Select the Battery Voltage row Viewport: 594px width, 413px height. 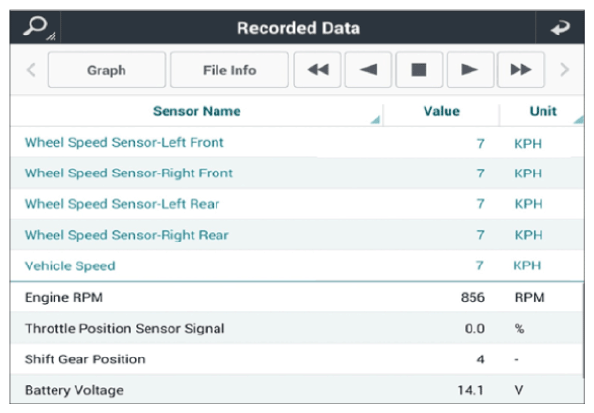pyautogui.click(x=297, y=390)
